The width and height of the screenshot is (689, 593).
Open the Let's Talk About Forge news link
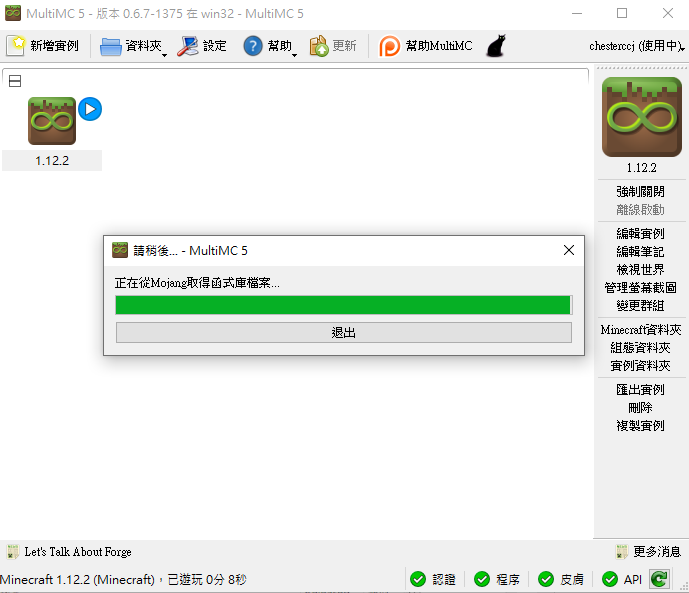click(78, 552)
